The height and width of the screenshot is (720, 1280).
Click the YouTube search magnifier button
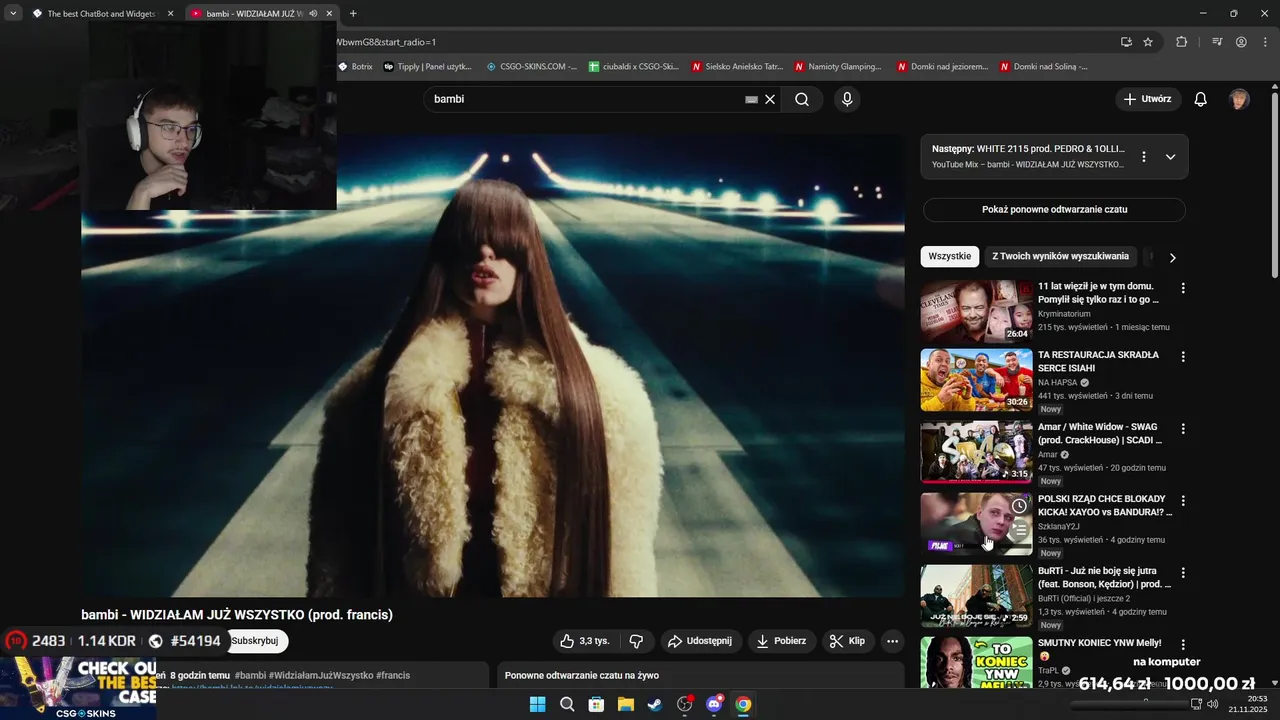click(x=802, y=99)
